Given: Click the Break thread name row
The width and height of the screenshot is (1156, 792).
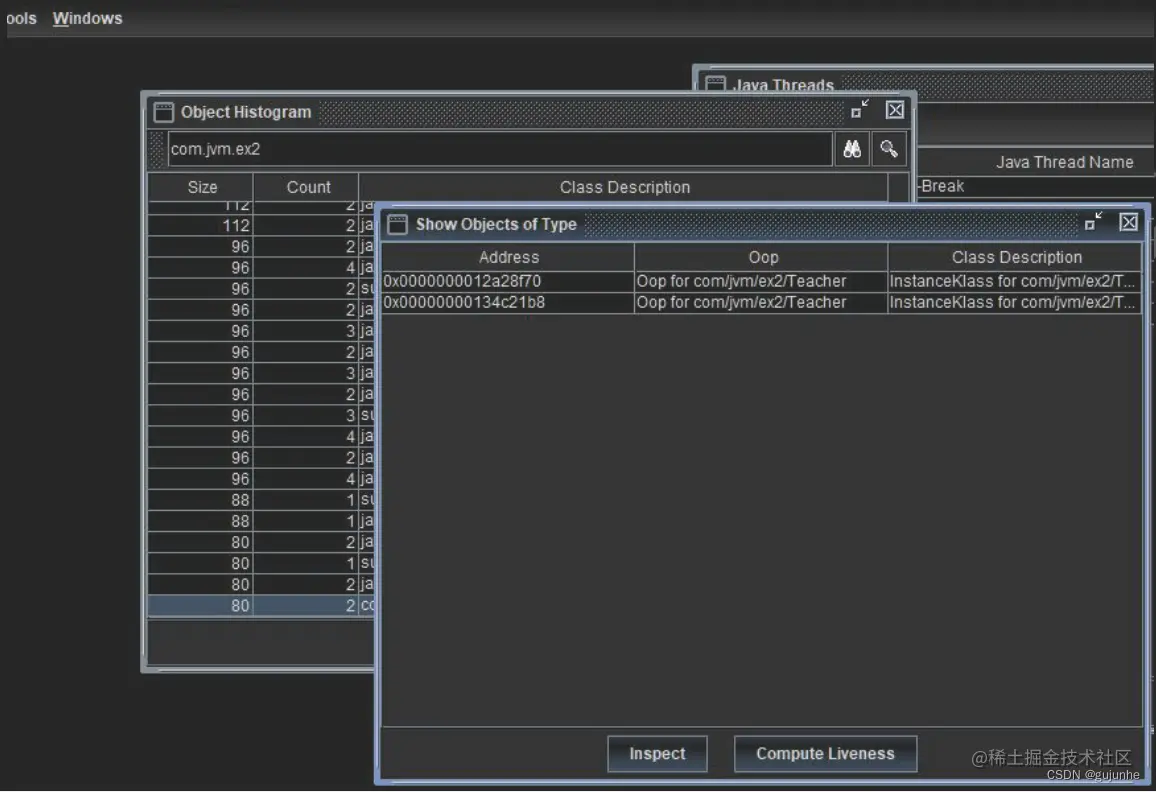Looking at the screenshot, I should coord(1036,187).
